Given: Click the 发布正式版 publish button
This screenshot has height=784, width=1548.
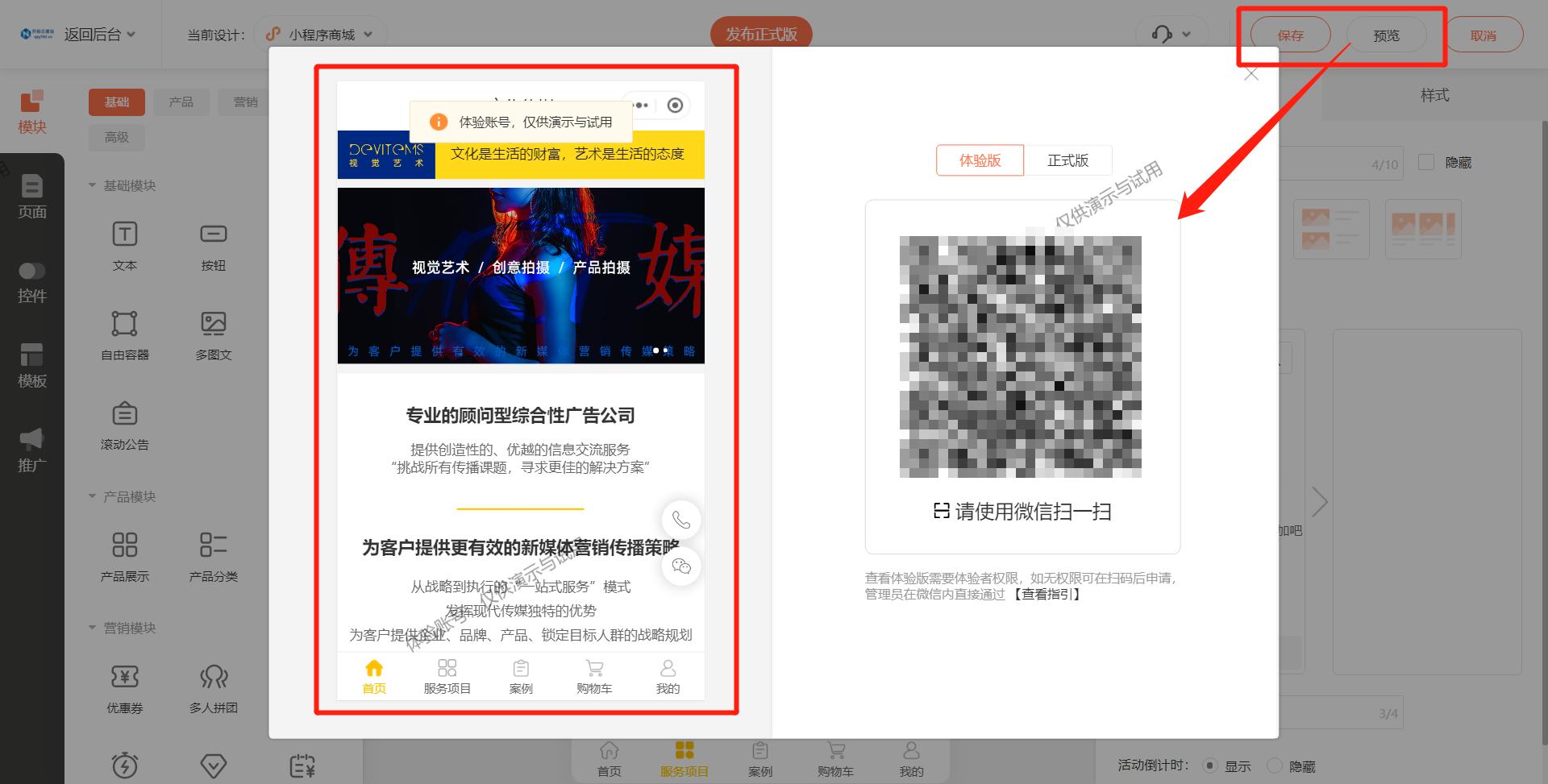Looking at the screenshot, I should [761, 35].
